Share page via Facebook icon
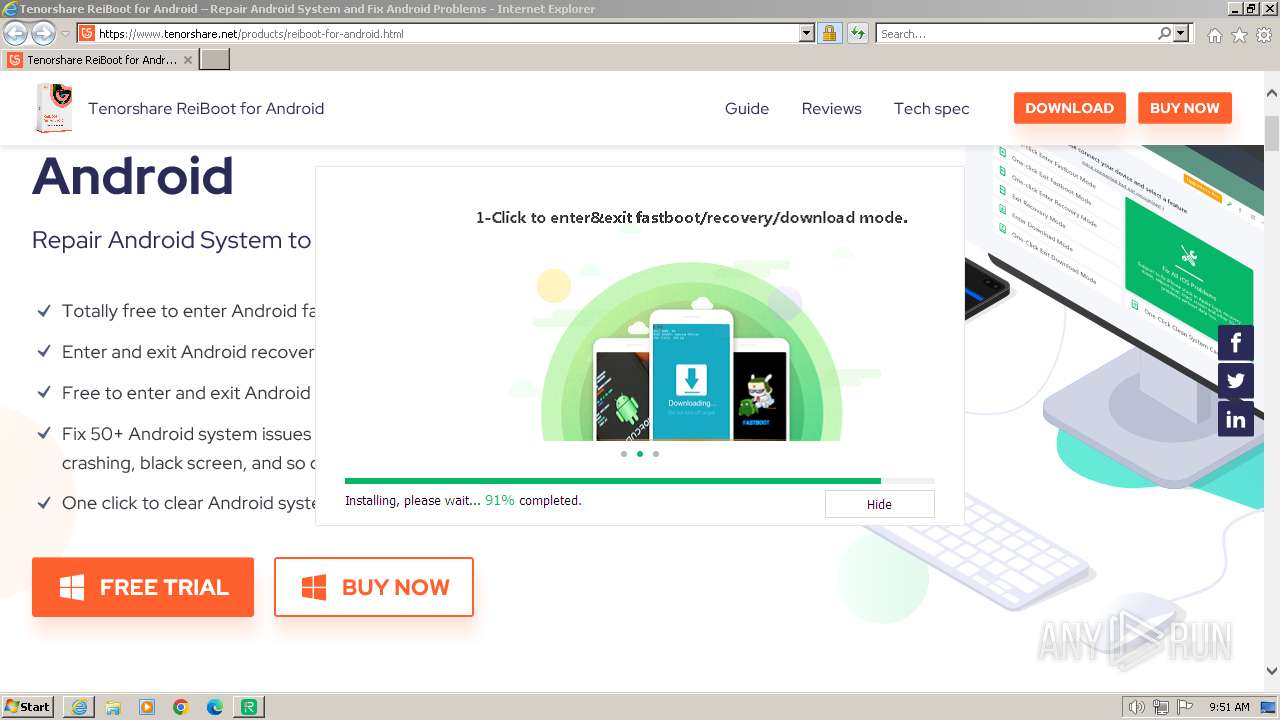The width and height of the screenshot is (1280, 720). 1235,343
